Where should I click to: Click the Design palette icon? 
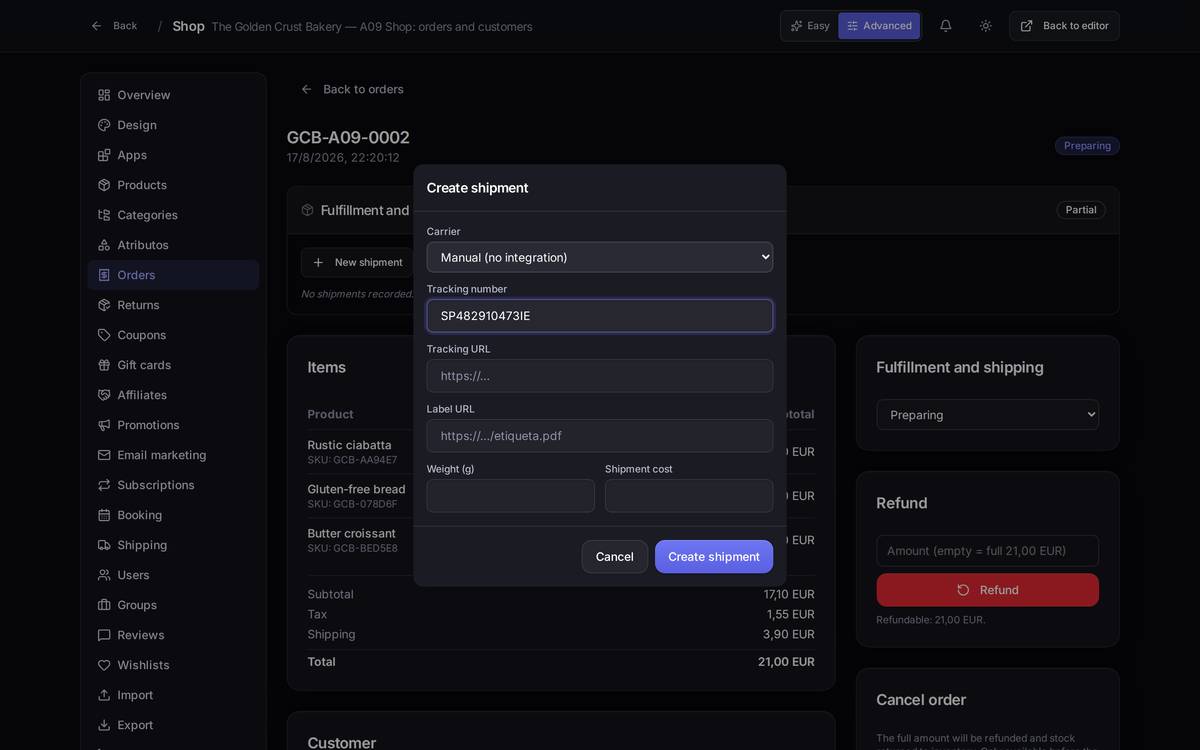pos(104,125)
